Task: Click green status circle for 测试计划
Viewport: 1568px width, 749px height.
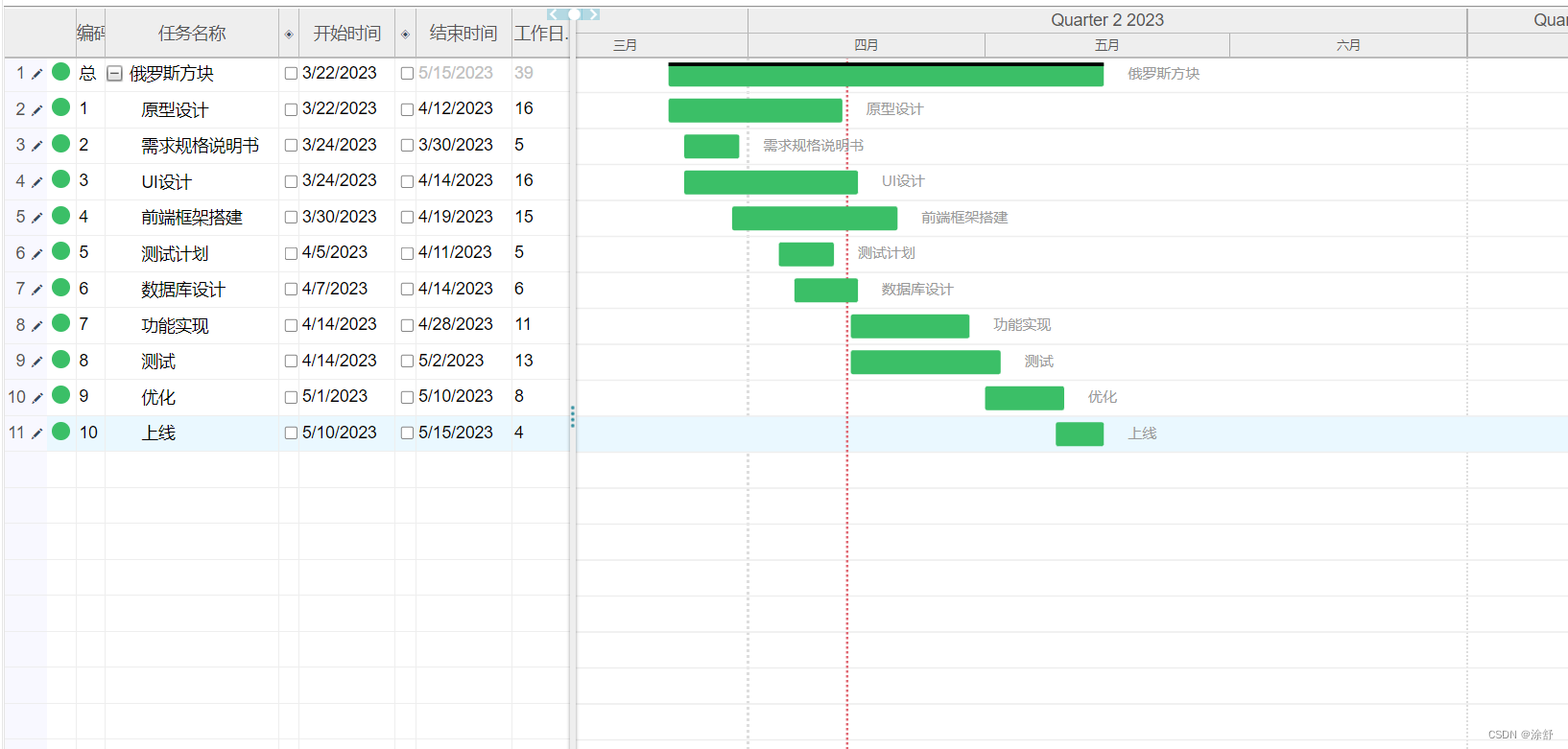Action: click(x=61, y=251)
